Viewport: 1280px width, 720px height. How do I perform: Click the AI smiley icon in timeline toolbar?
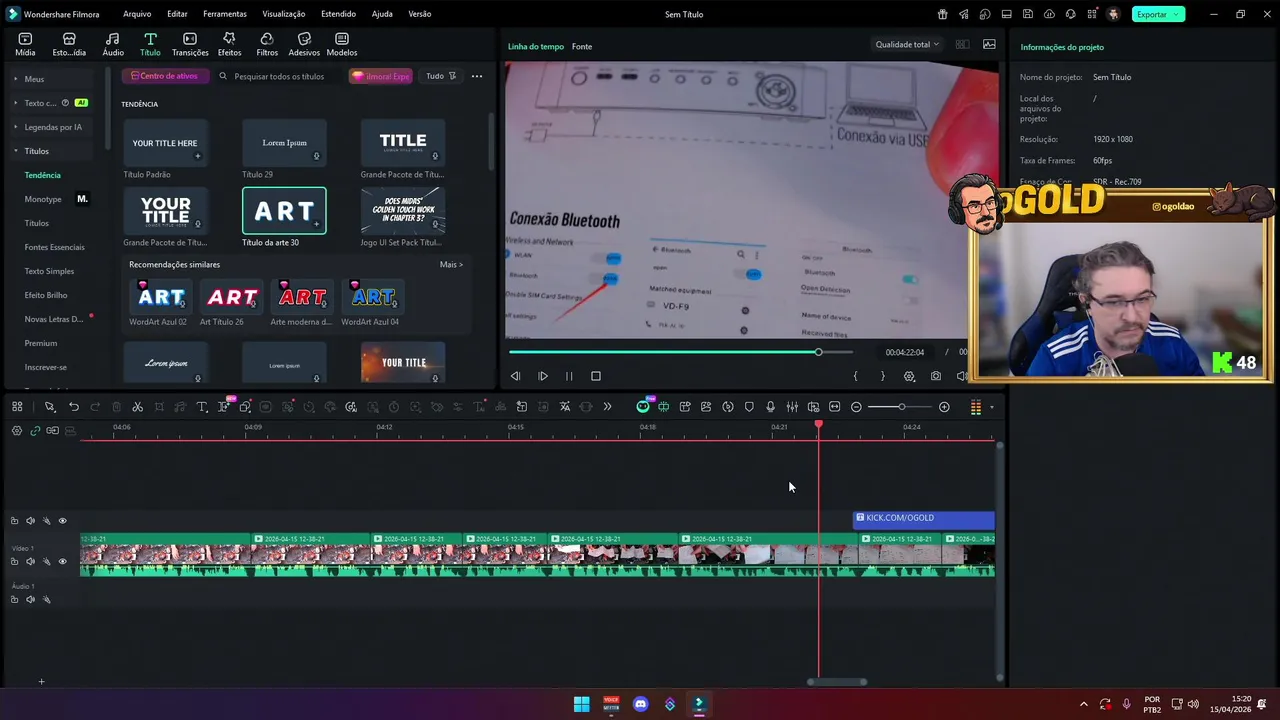click(643, 407)
